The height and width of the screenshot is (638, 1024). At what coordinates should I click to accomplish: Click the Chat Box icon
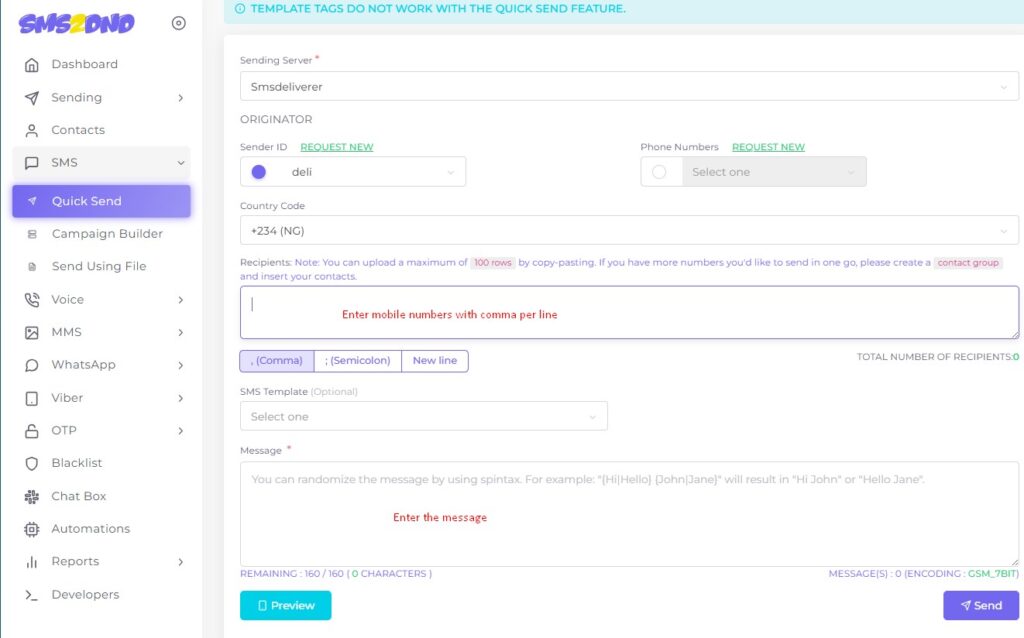tap(32, 497)
